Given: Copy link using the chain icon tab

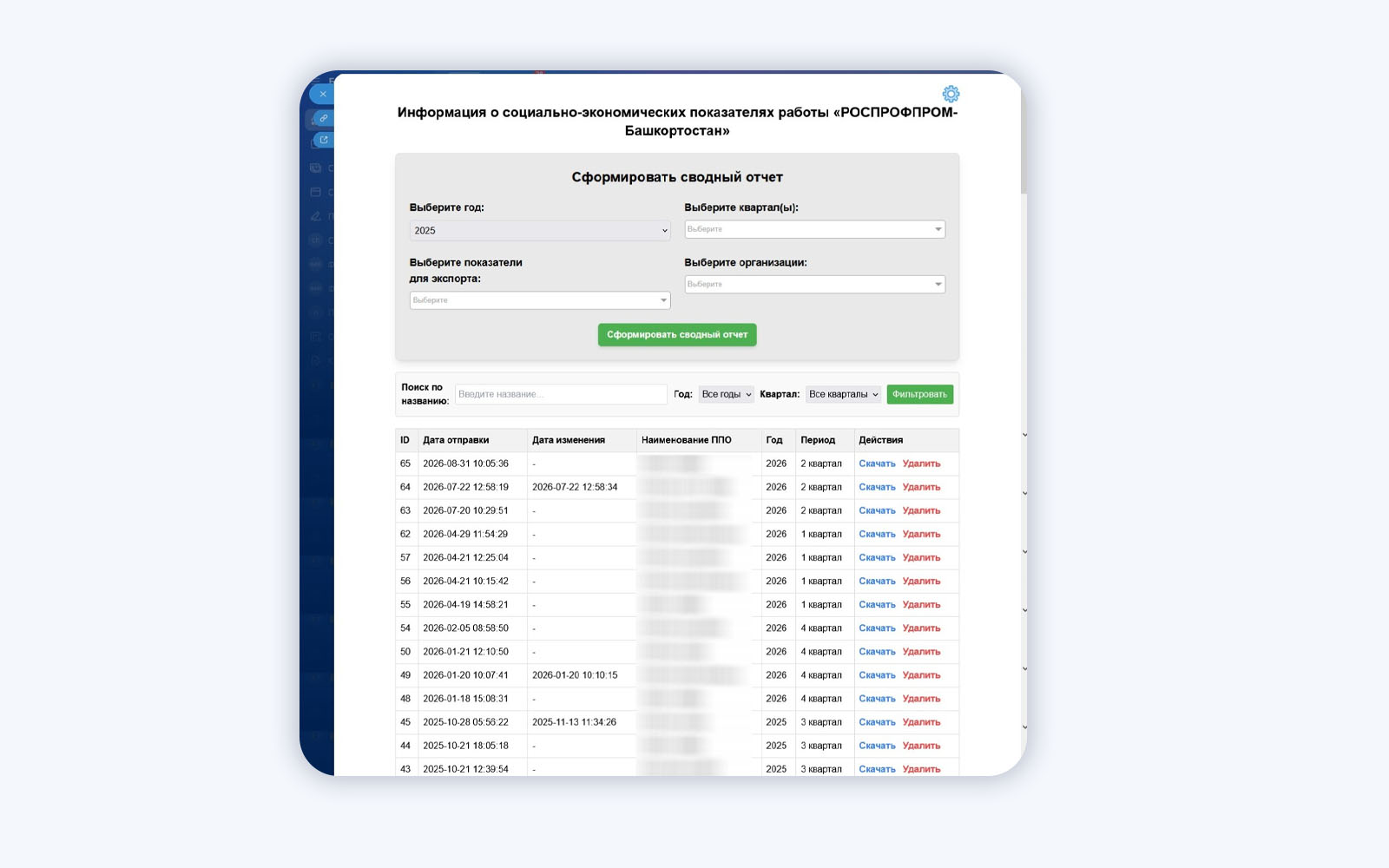Looking at the screenshot, I should (323, 118).
